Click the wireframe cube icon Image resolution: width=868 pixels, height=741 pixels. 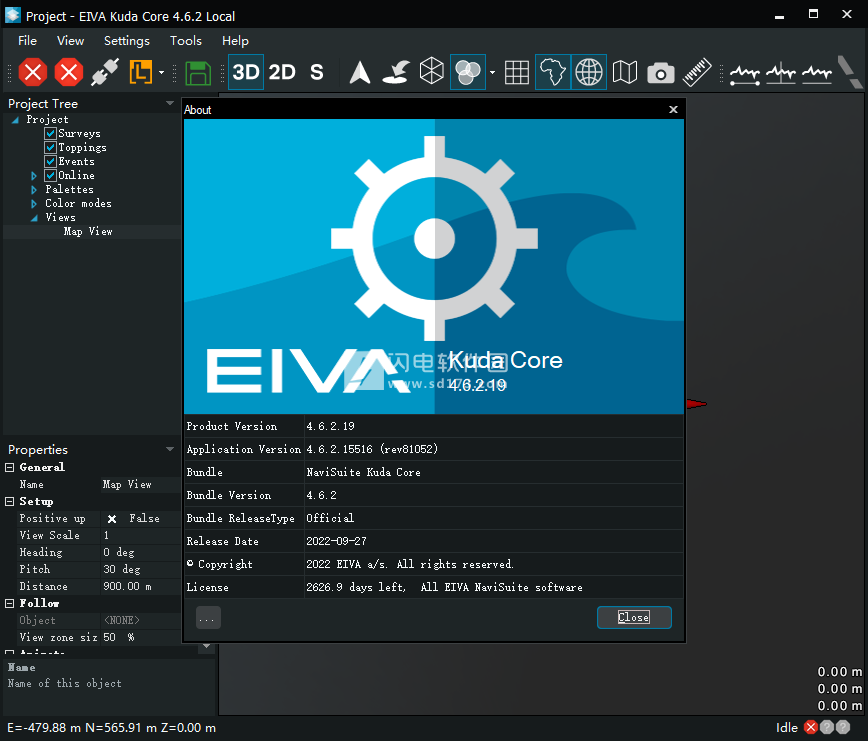pos(432,72)
